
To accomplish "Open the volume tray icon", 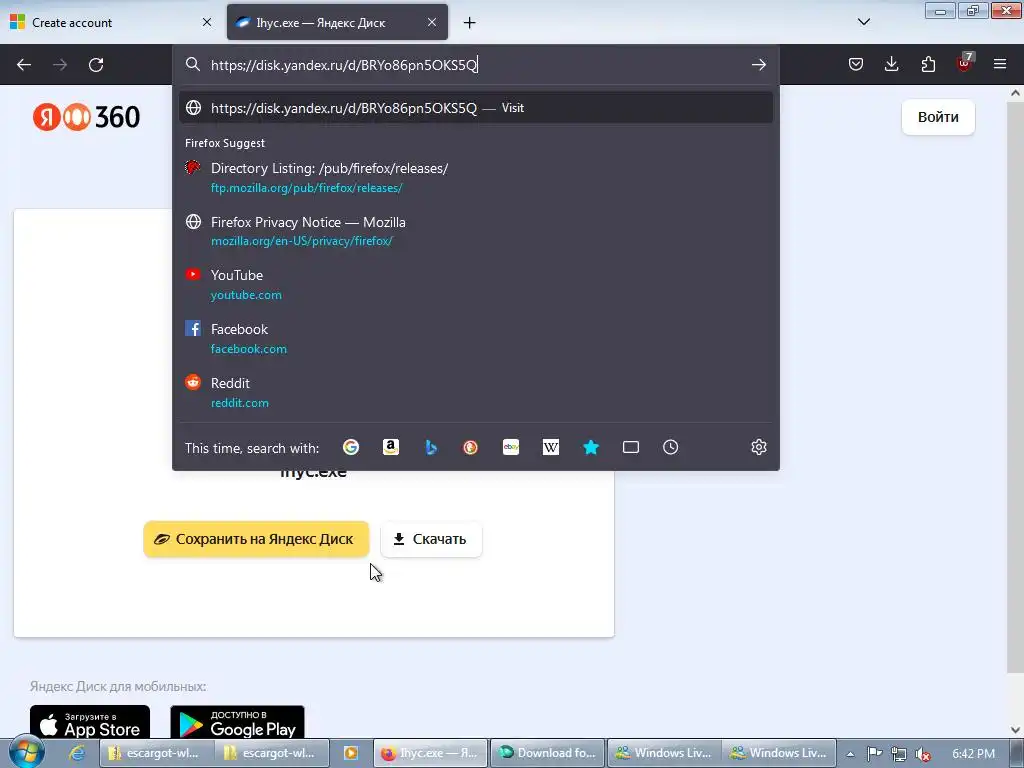I will click(923, 754).
